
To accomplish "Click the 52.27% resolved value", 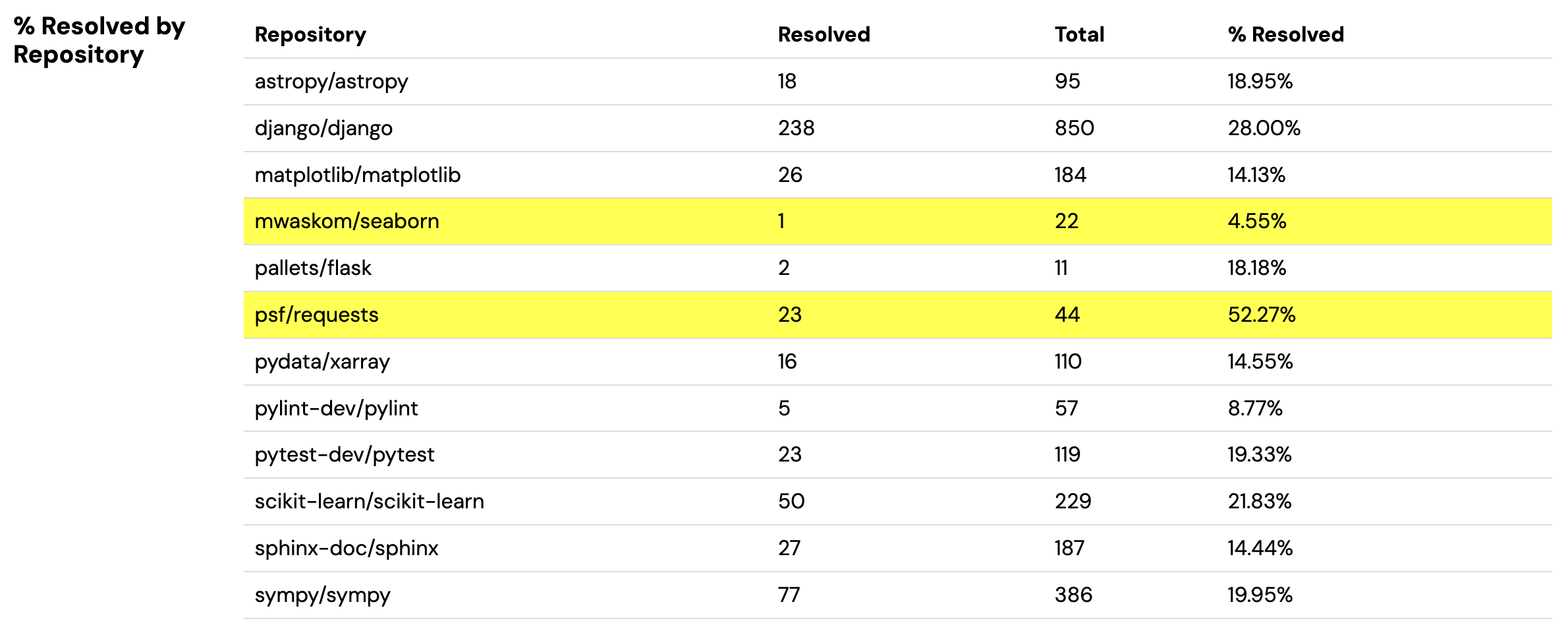I will pyautogui.click(x=1261, y=314).
